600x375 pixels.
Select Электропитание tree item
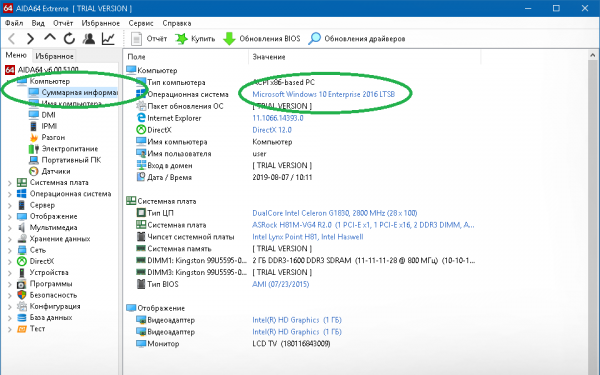point(70,148)
